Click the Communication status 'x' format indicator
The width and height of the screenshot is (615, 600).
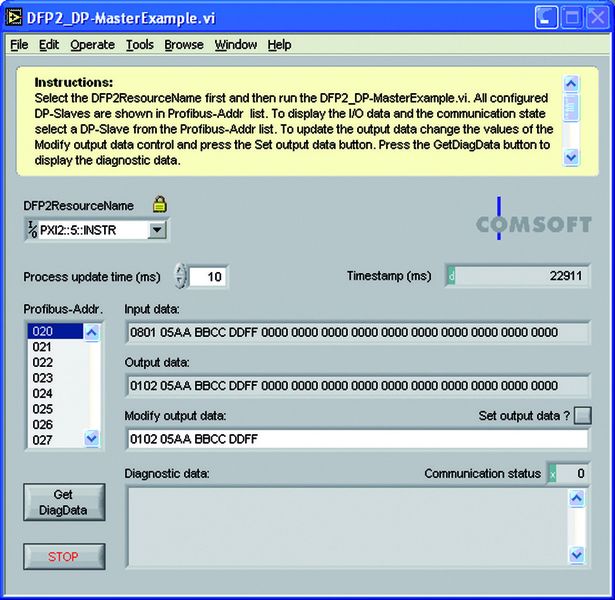tap(553, 474)
